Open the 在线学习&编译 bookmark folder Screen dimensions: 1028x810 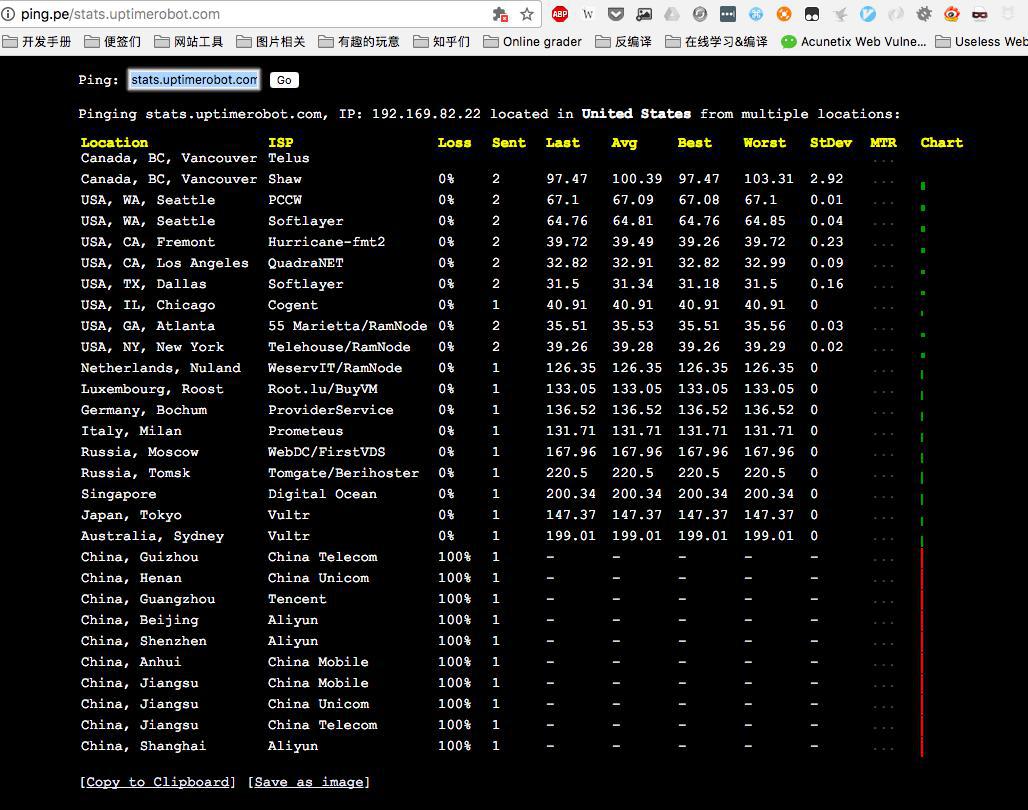717,42
